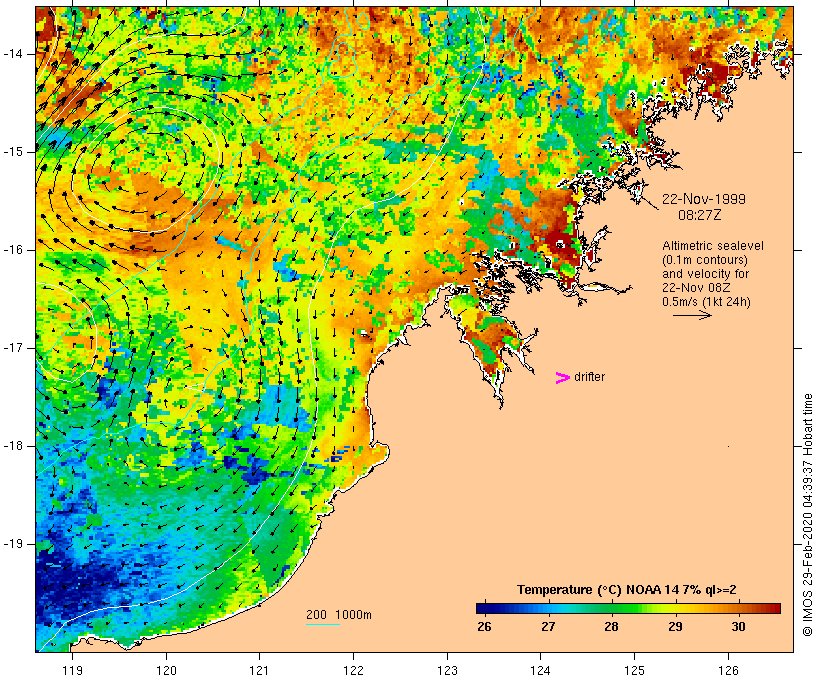Click the latitude label -15

click(13, 152)
